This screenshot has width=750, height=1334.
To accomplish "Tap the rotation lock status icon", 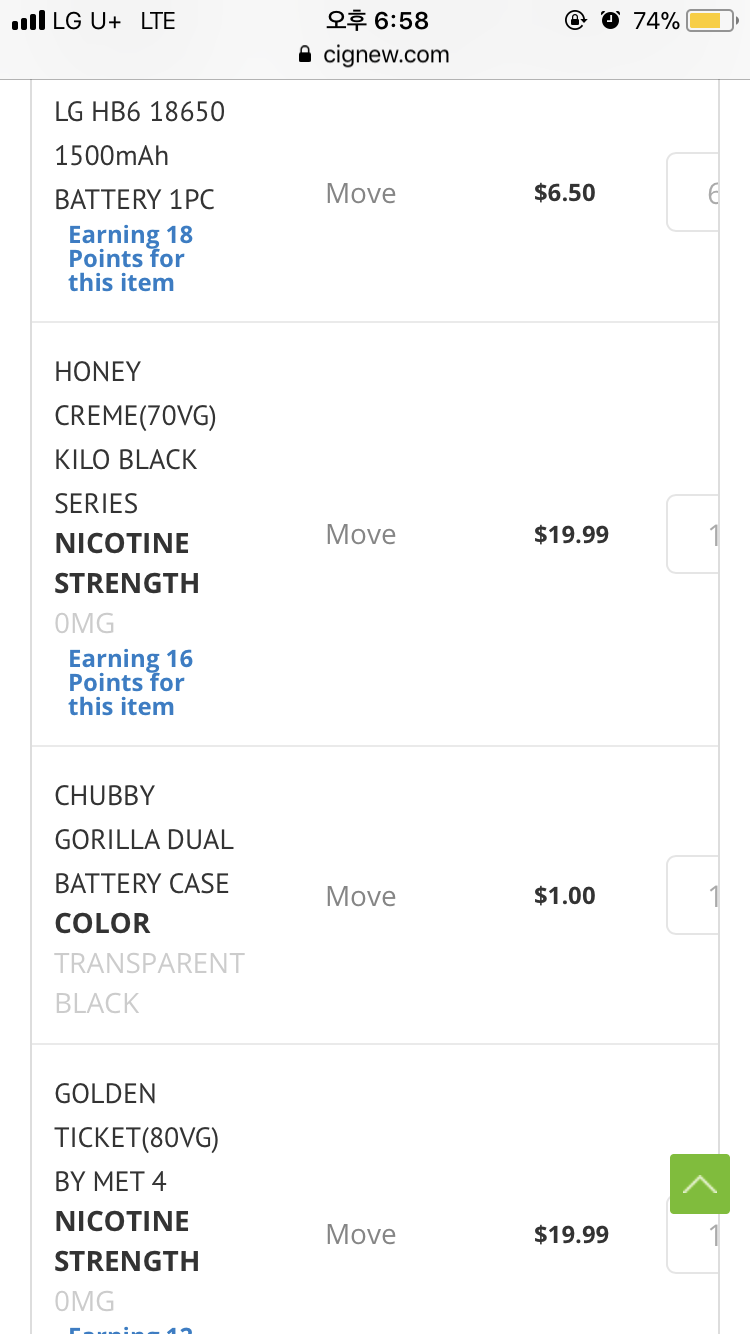I will (575, 20).
